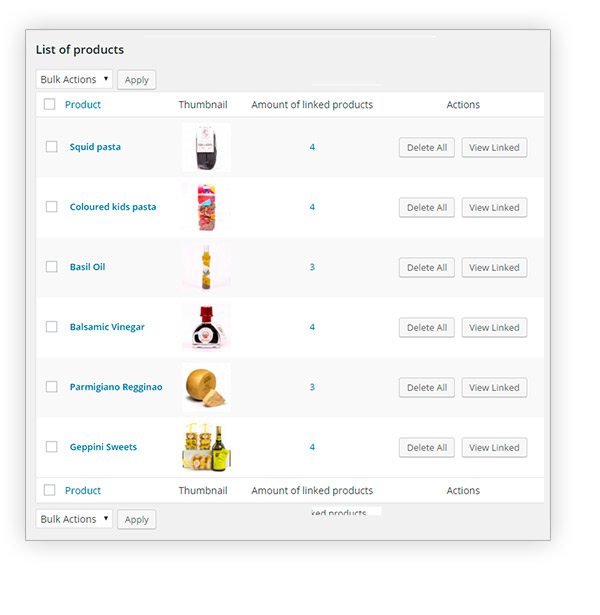Viewport: 600px width, 615px height.
Task: Delete all linked products for Balsamic Vinegar
Action: [x=427, y=328]
